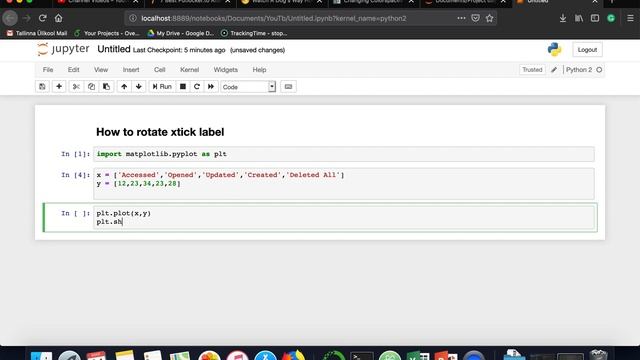The height and width of the screenshot is (360, 640).
Task: Open the TrackingTime bookmark
Action: tap(254, 33)
